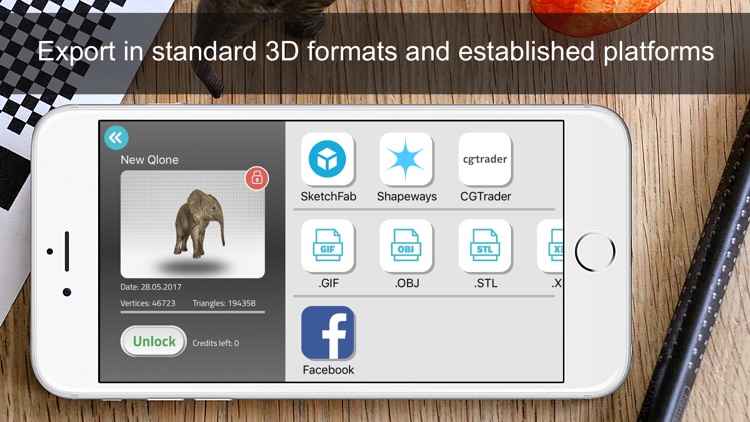750x422 pixels.
Task: Export to Shapeways
Action: pos(406,159)
